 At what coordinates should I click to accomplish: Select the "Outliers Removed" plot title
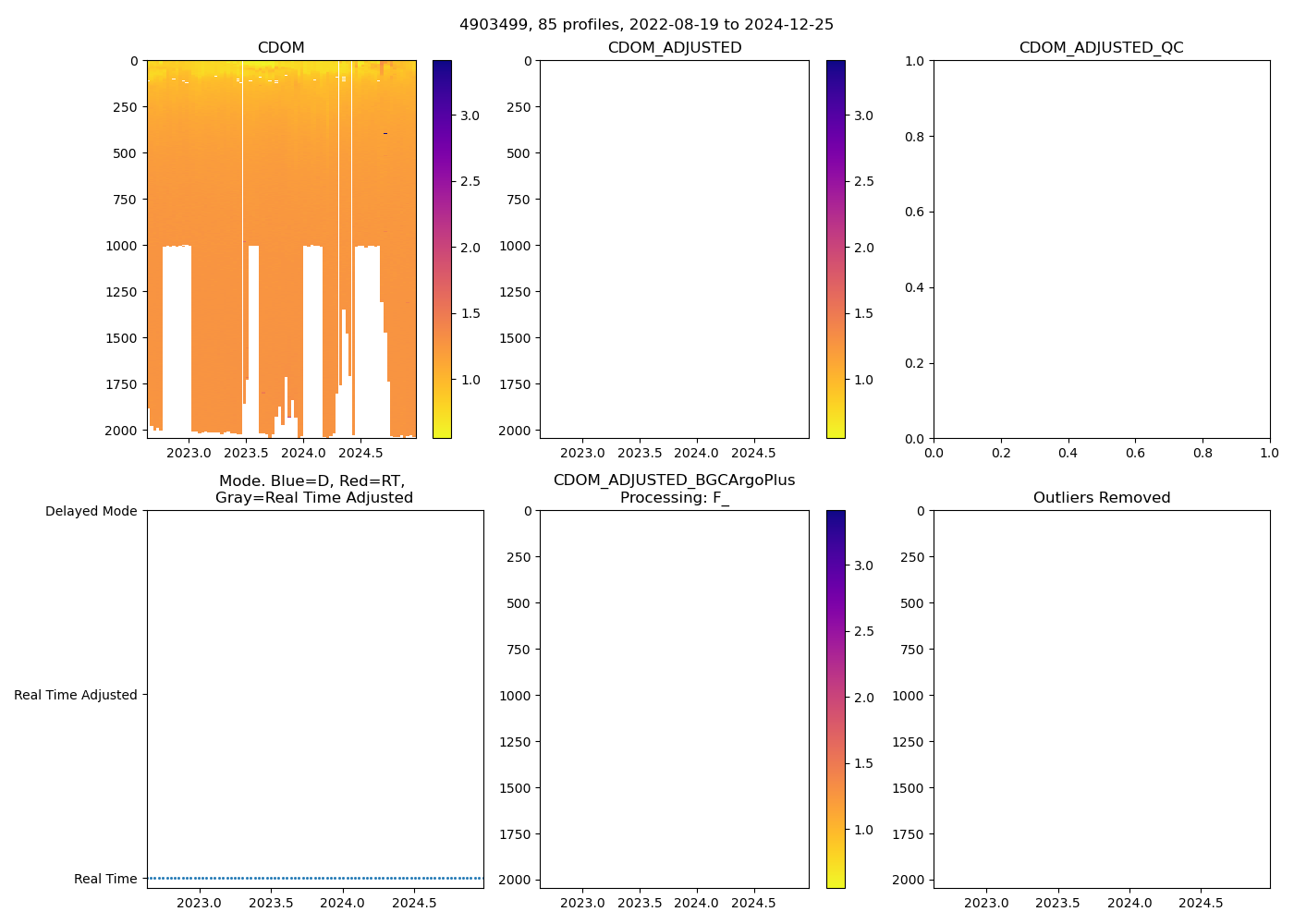[x=1101, y=498]
